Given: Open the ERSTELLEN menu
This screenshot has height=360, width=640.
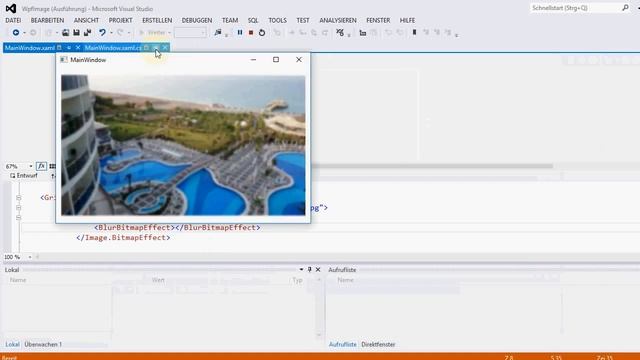Looking at the screenshot, I should point(157,20).
